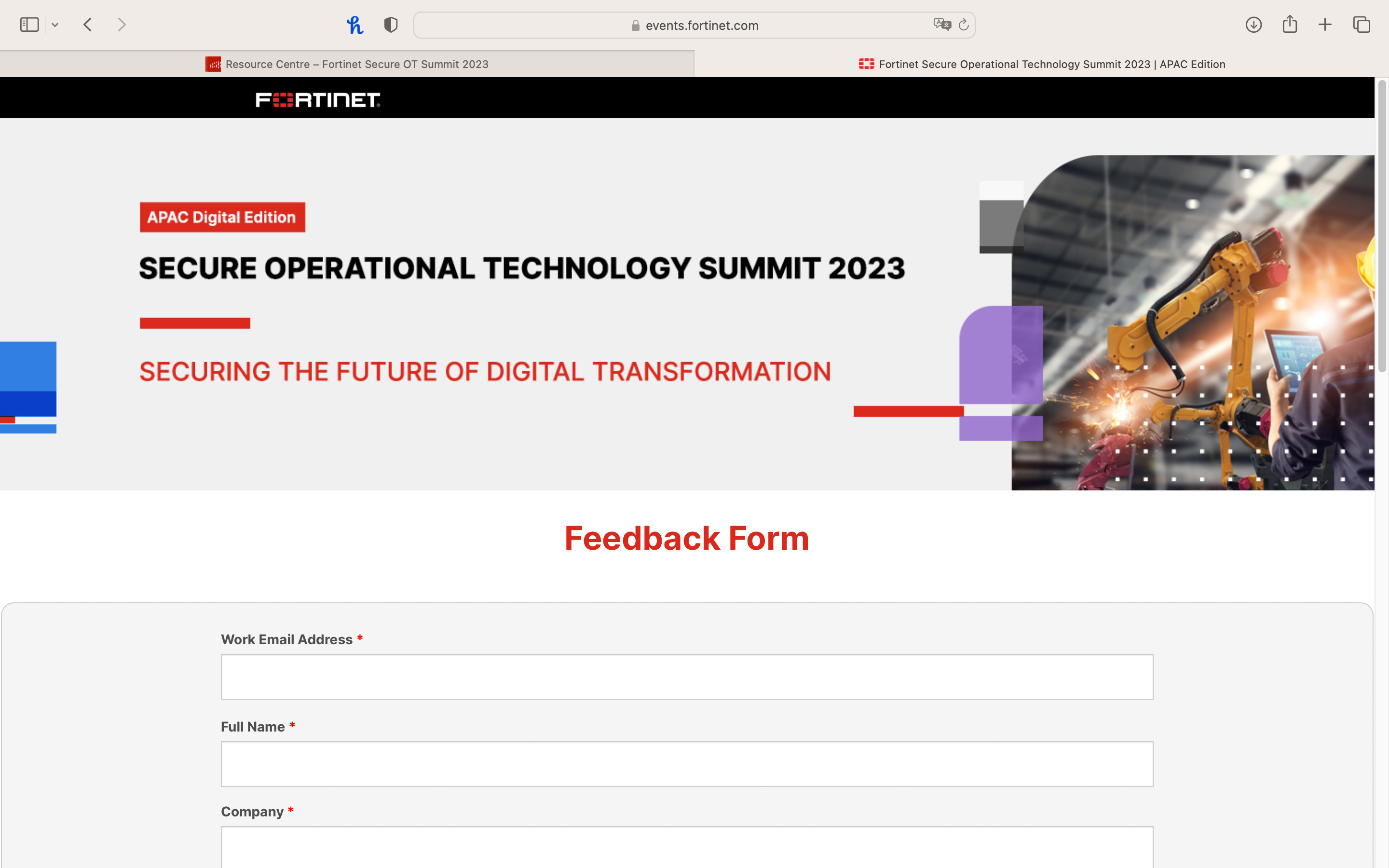Reload the page with refresh icon
Screen dimensions: 1389x868
pos(964,25)
